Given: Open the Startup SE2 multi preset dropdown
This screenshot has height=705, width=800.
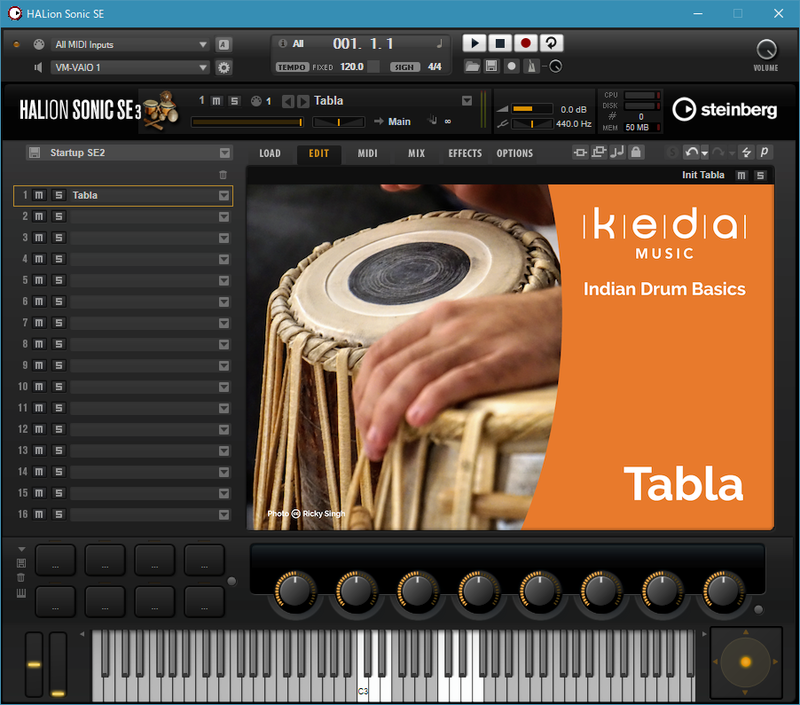Looking at the screenshot, I should 224,153.
